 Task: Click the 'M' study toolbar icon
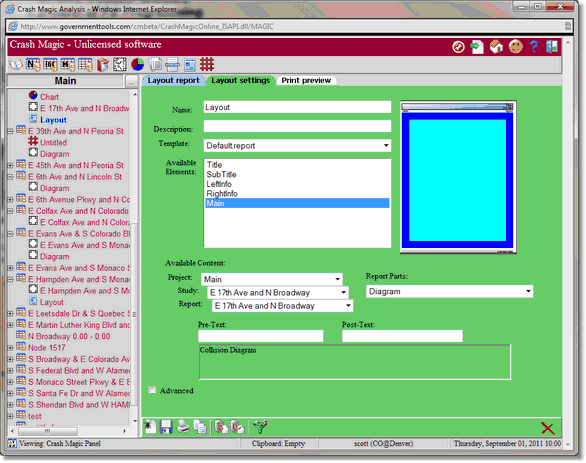pos(68,65)
